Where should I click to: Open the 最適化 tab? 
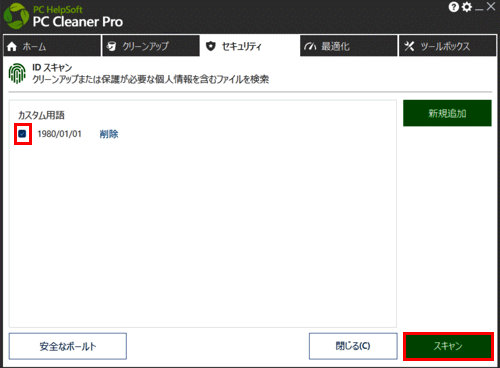pos(348,46)
